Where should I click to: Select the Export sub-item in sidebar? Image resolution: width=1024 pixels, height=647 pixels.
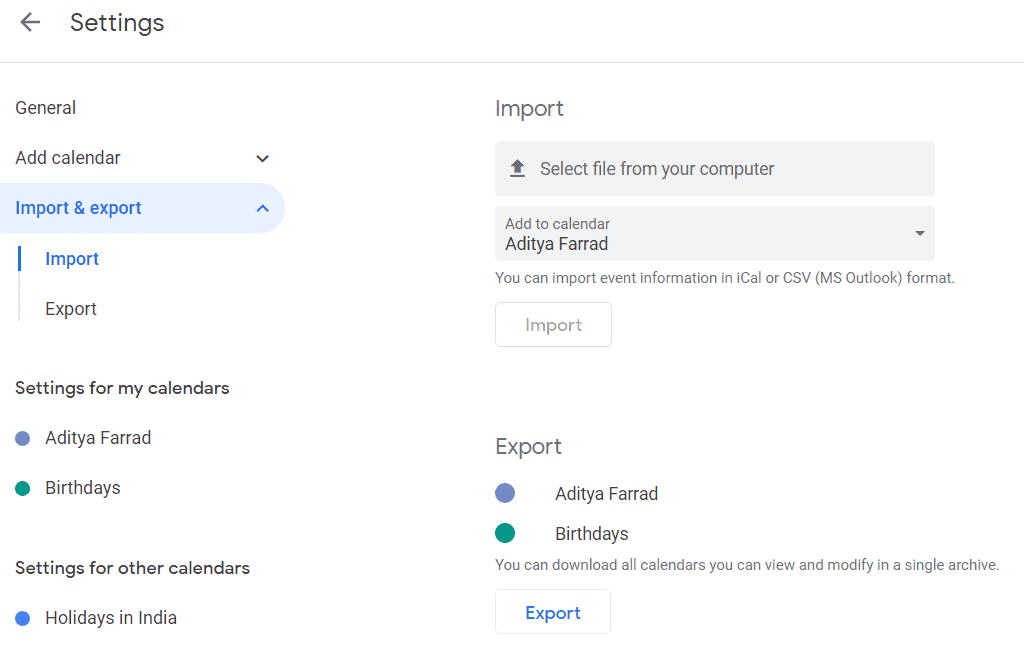[71, 309]
